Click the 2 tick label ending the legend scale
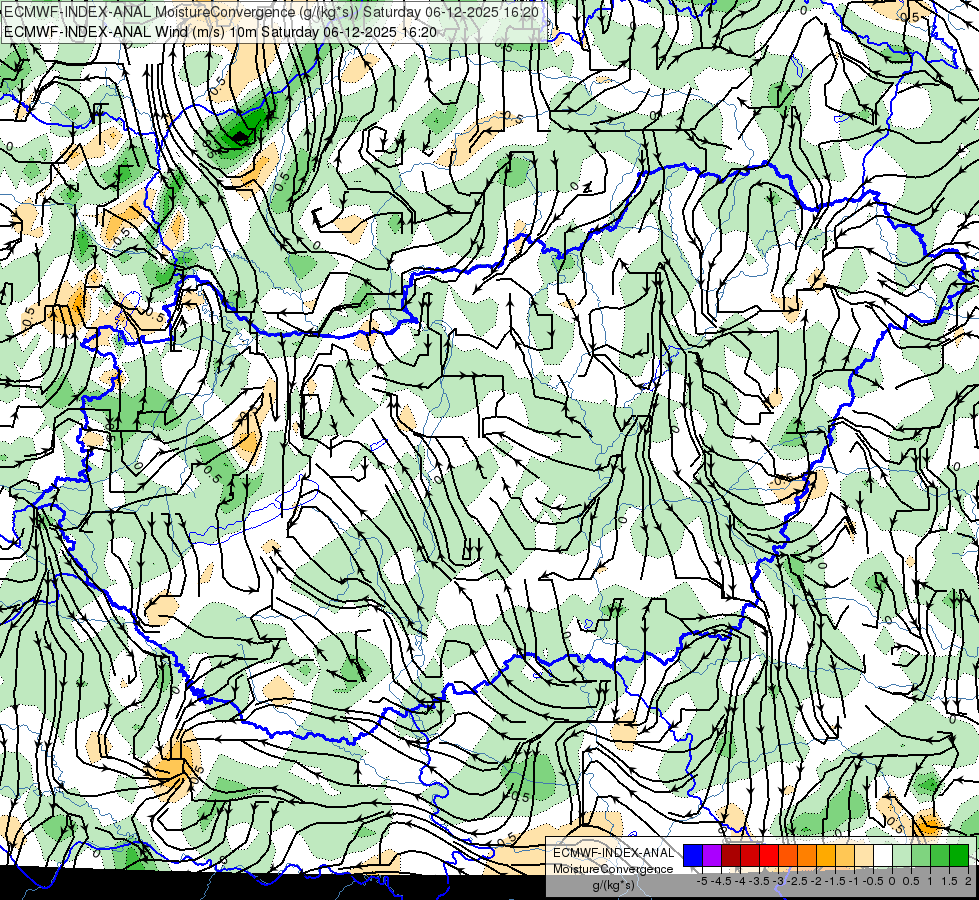 968,881
